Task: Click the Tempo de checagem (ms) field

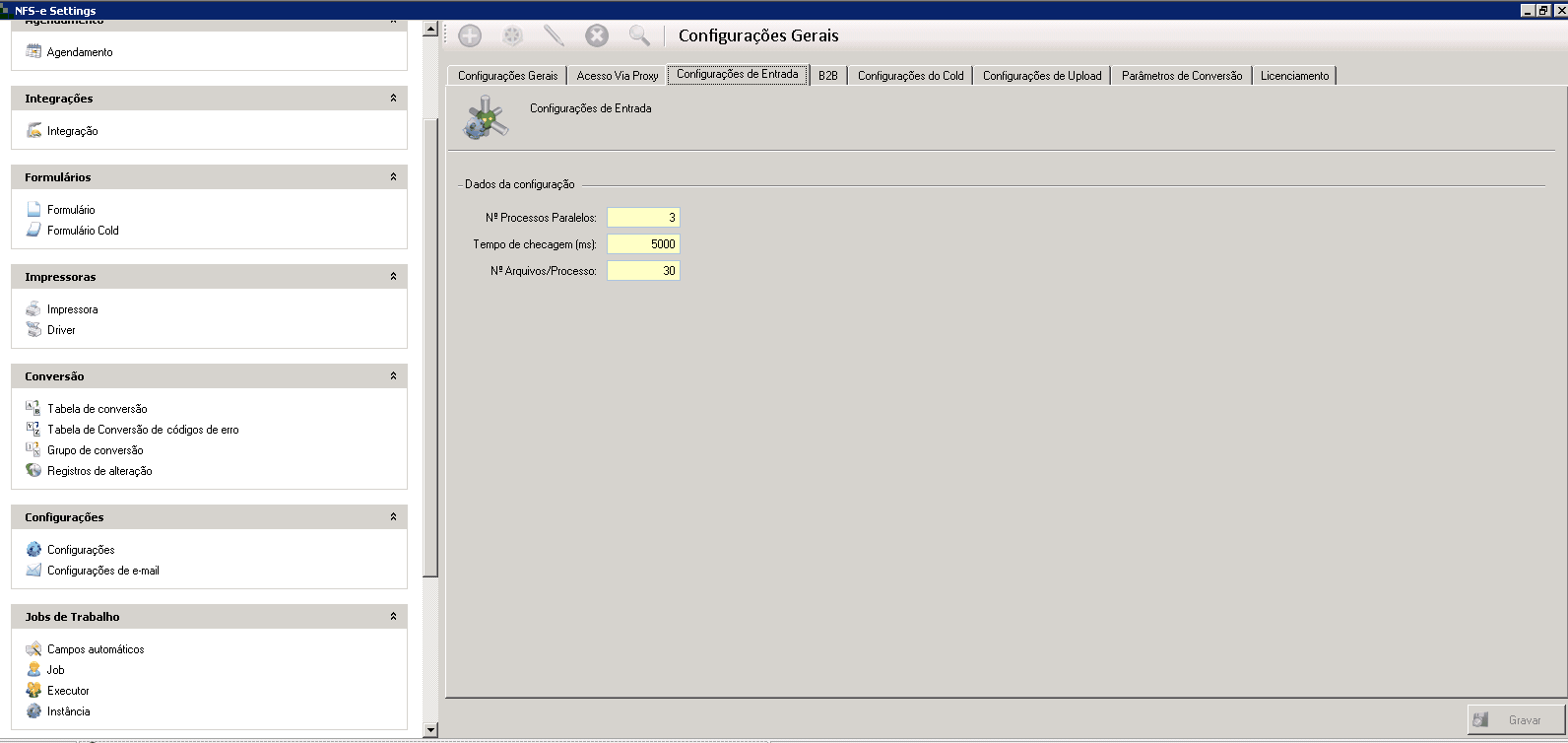Action: coord(643,244)
